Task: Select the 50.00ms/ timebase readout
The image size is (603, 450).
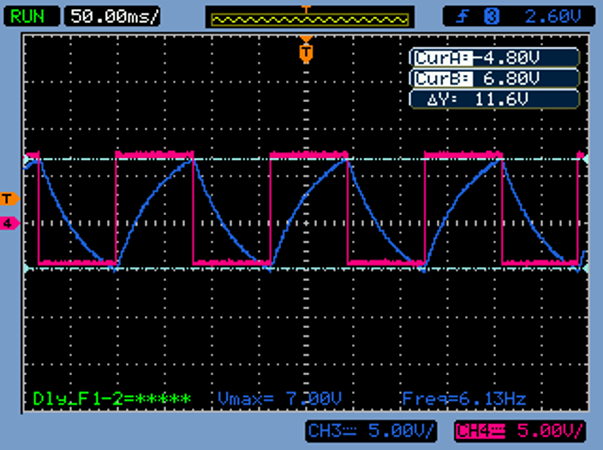Action: pos(113,16)
